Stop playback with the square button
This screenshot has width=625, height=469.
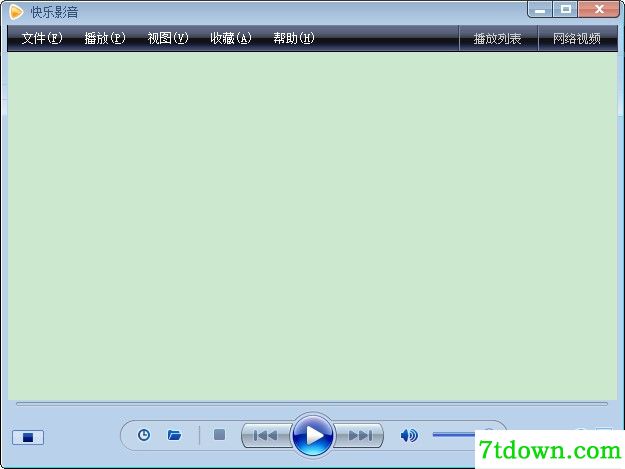219,435
